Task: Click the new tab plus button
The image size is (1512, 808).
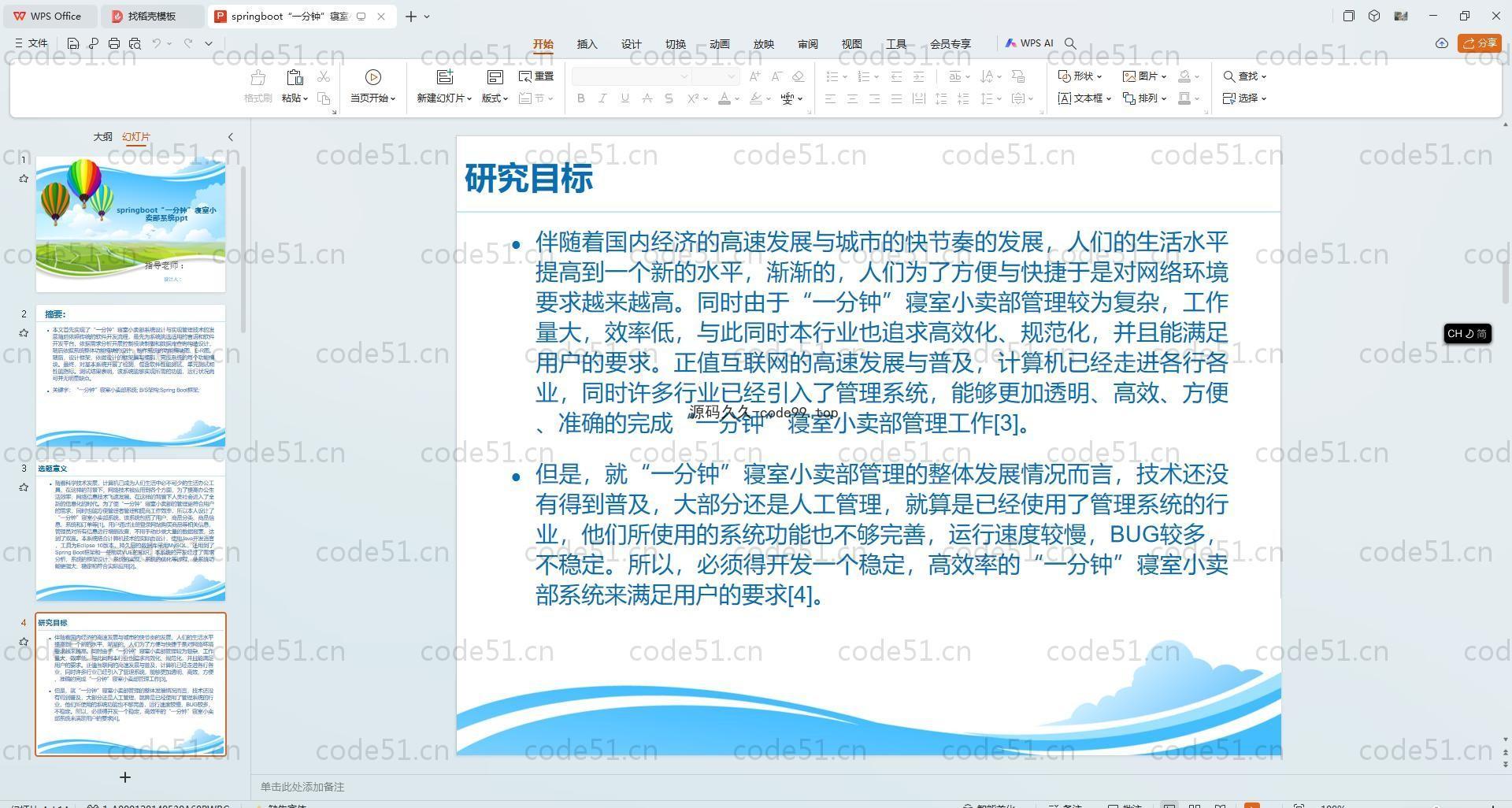Action: 411,16
